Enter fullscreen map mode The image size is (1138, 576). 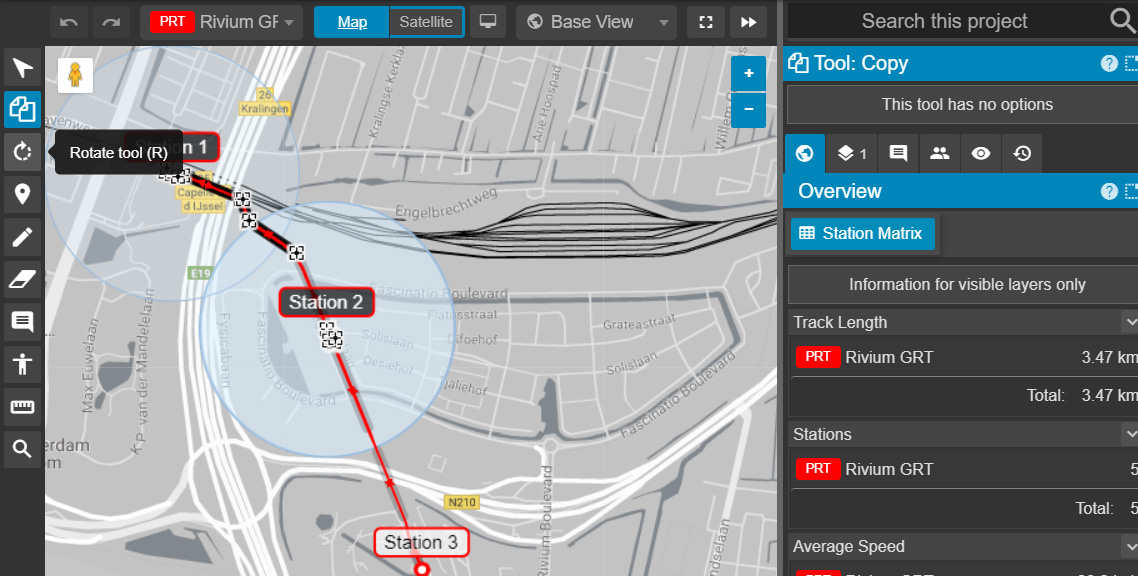coord(705,22)
